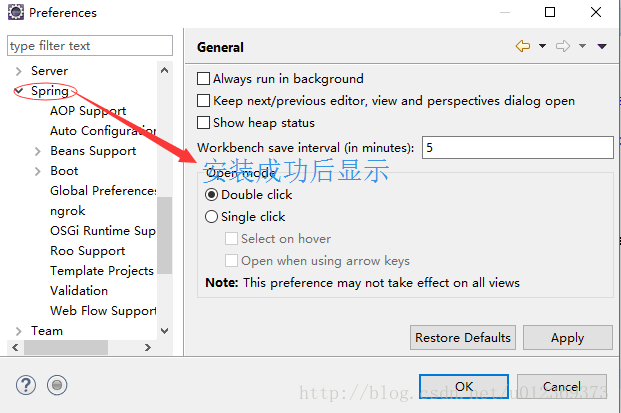Enable Always run in background checkbox
Image resolution: width=621 pixels, height=413 pixels.
click(203, 78)
